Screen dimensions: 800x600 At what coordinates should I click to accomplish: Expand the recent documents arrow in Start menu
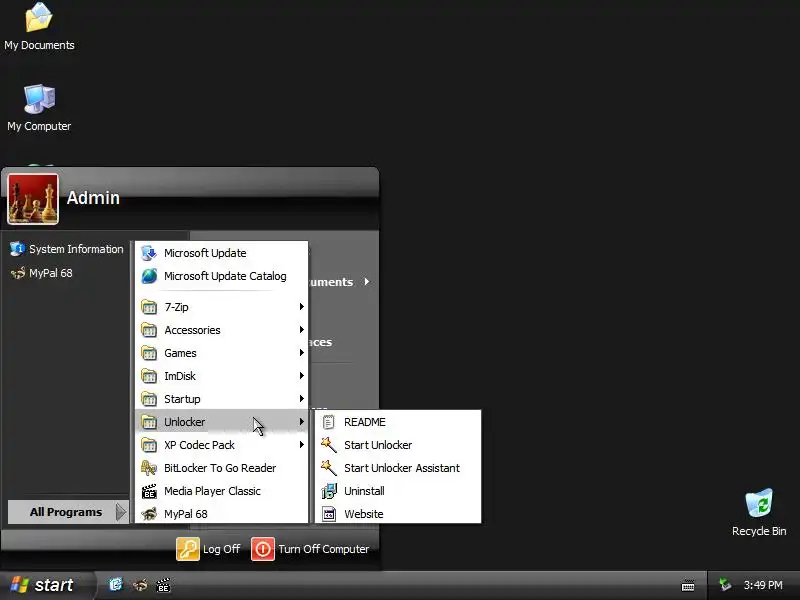point(367,282)
